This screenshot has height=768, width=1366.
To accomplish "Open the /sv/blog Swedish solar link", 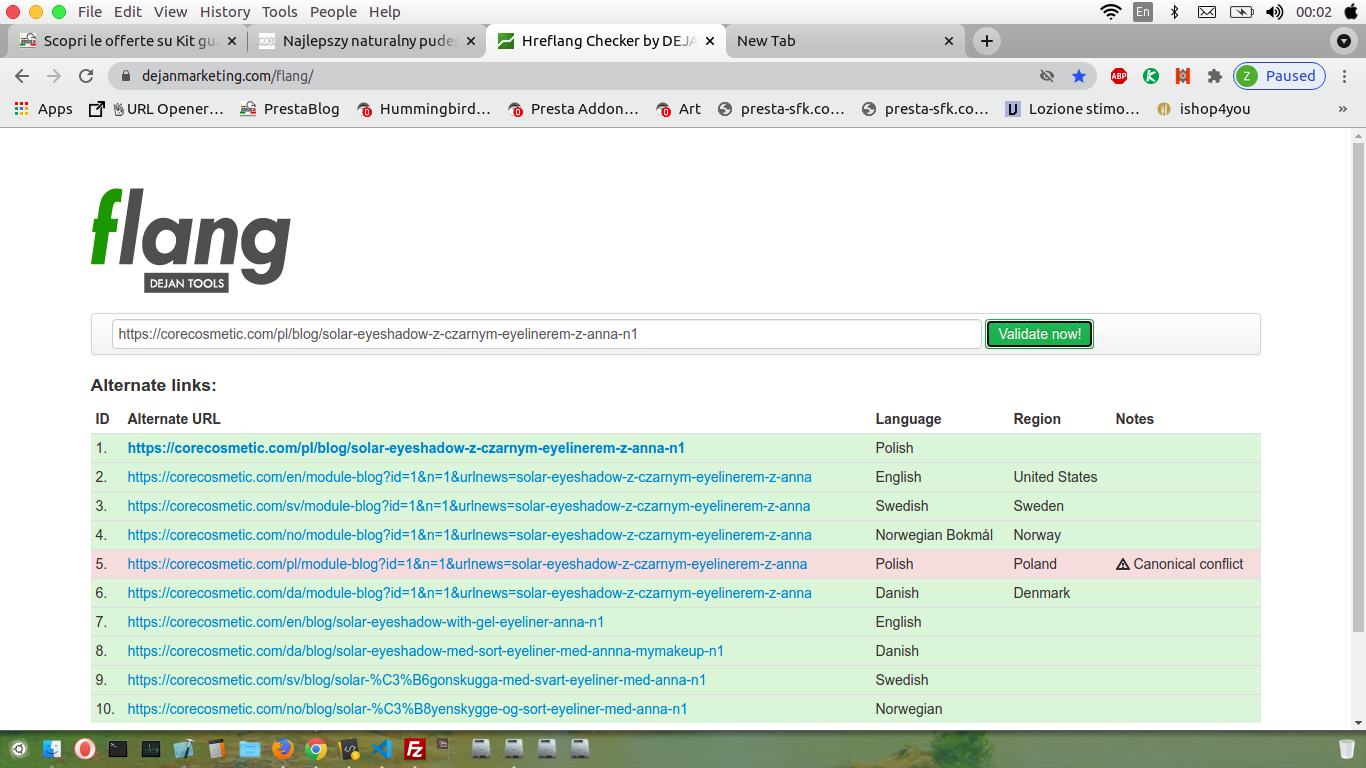I will pos(417,680).
